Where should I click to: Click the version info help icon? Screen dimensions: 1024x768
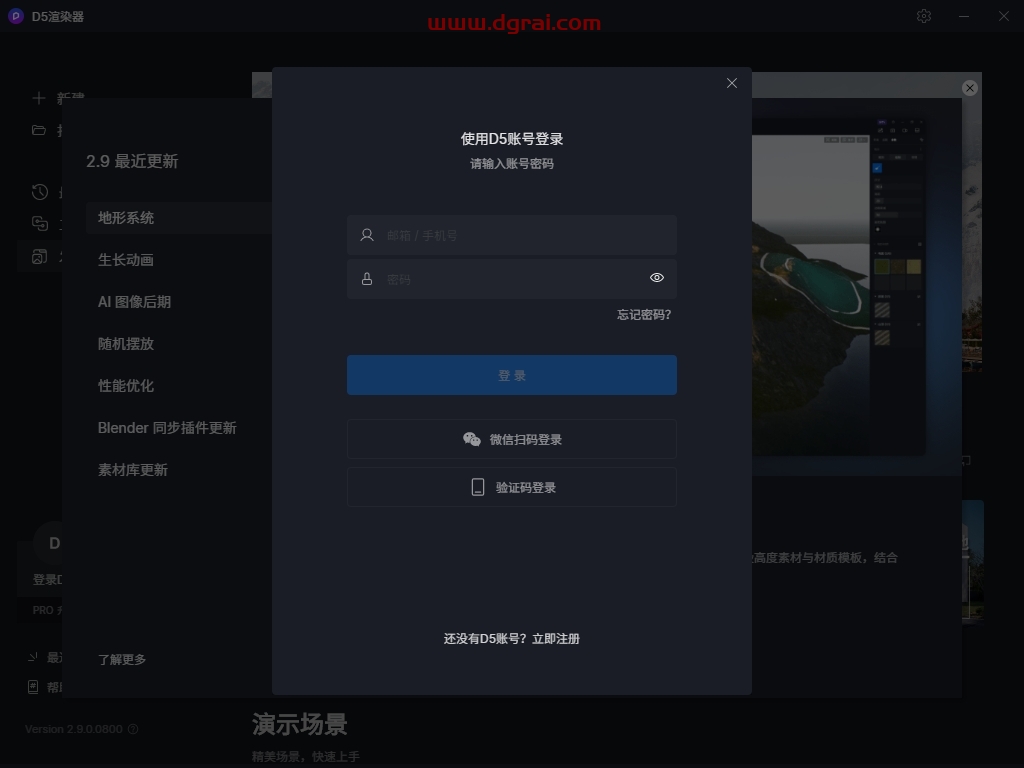pos(133,729)
